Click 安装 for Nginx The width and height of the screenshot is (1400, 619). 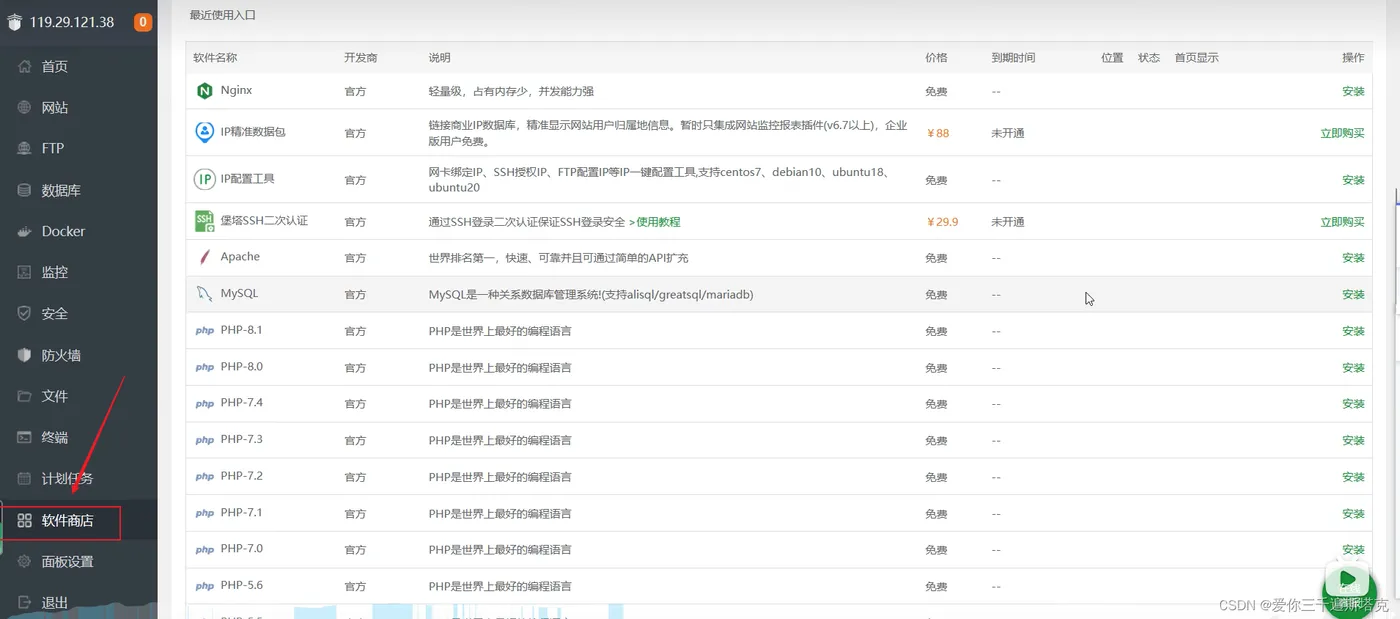click(1353, 91)
